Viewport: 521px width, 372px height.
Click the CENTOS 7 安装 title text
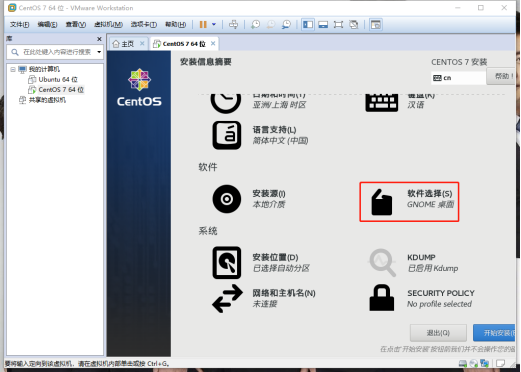[x=459, y=62]
